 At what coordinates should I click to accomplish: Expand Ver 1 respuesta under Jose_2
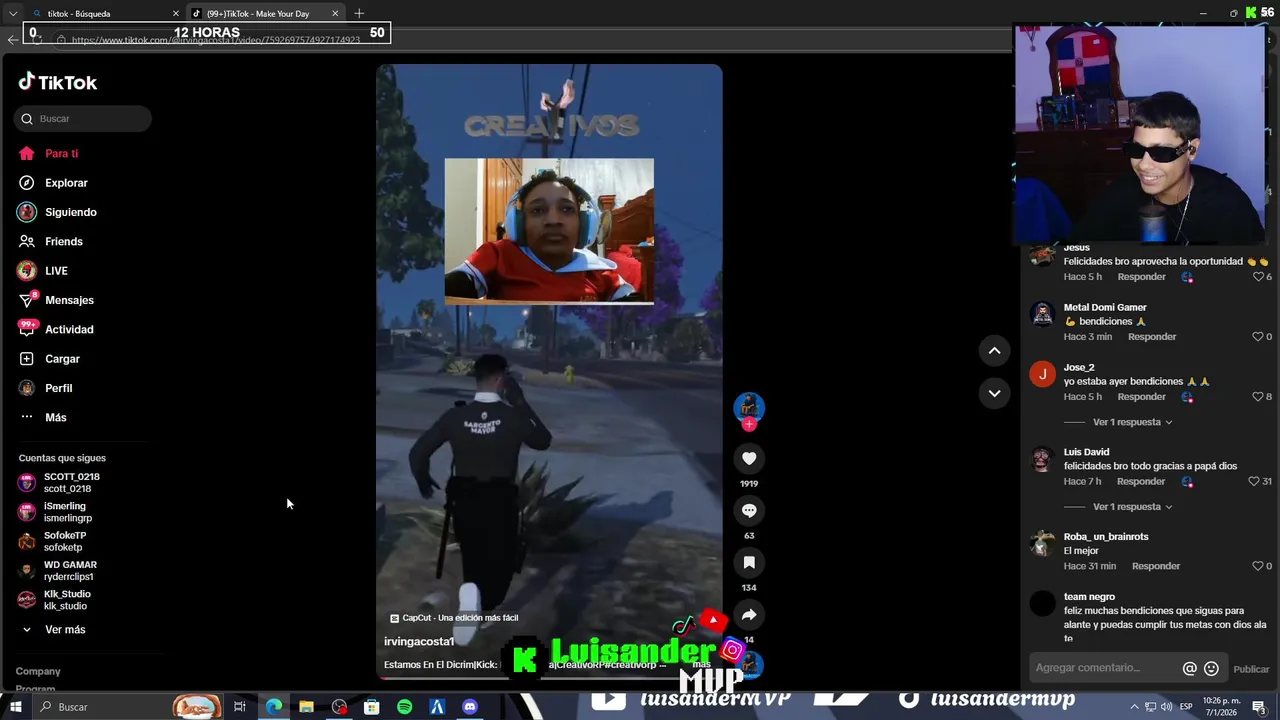click(x=1132, y=422)
